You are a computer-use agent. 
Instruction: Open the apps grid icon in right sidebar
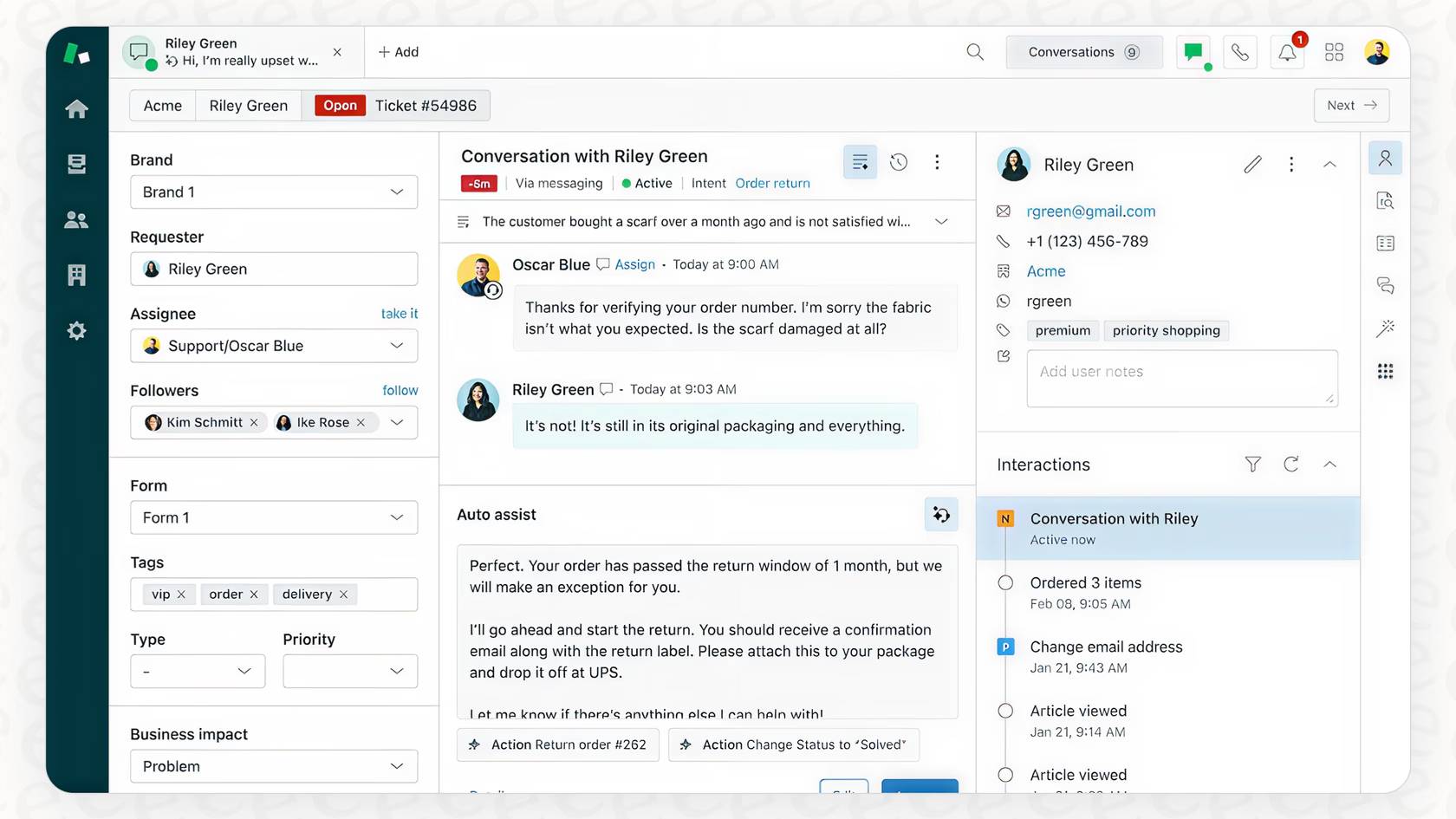(1385, 371)
